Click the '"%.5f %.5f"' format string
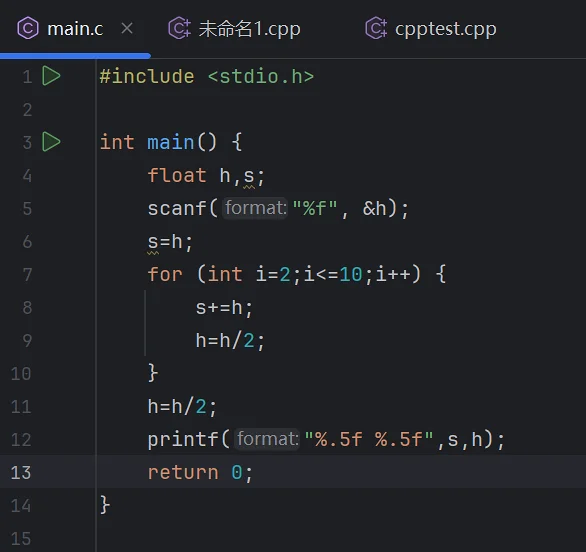586x552 pixels. pyautogui.click(x=369, y=439)
